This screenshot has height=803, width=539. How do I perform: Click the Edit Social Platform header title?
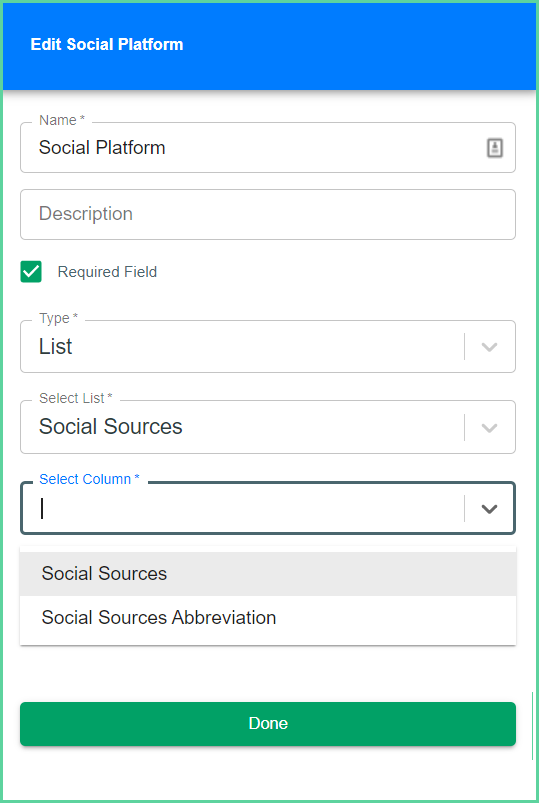[107, 44]
